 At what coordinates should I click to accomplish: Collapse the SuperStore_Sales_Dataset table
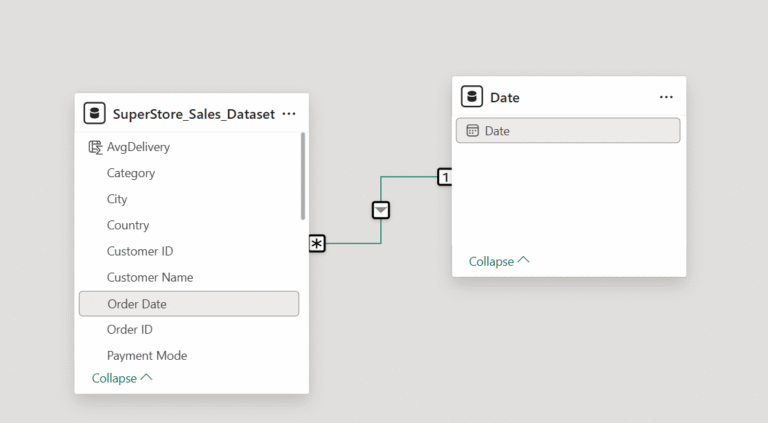pos(122,378)
